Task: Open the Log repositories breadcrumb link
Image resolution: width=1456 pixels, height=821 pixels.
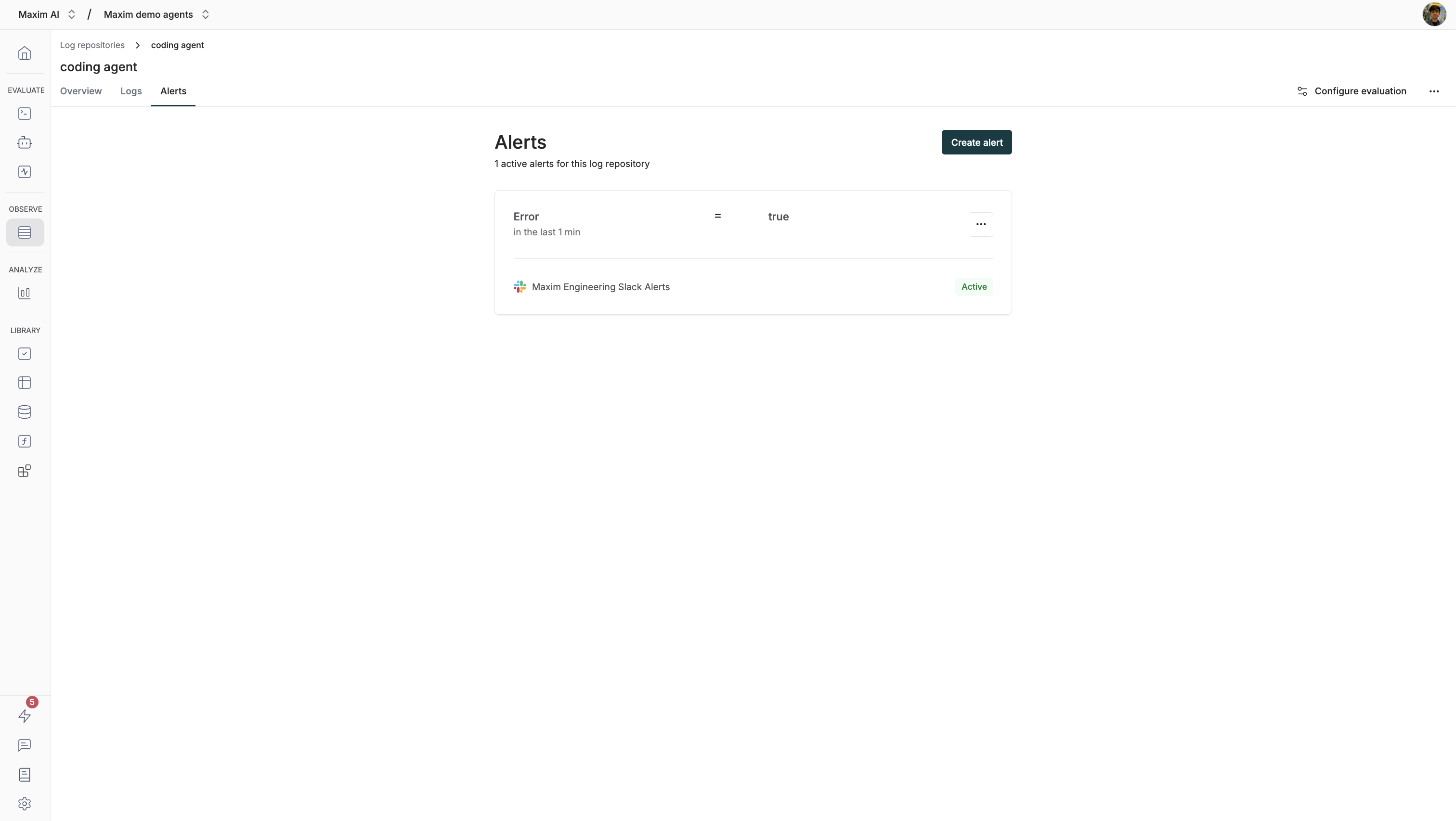Action: (x=92, y=45)
